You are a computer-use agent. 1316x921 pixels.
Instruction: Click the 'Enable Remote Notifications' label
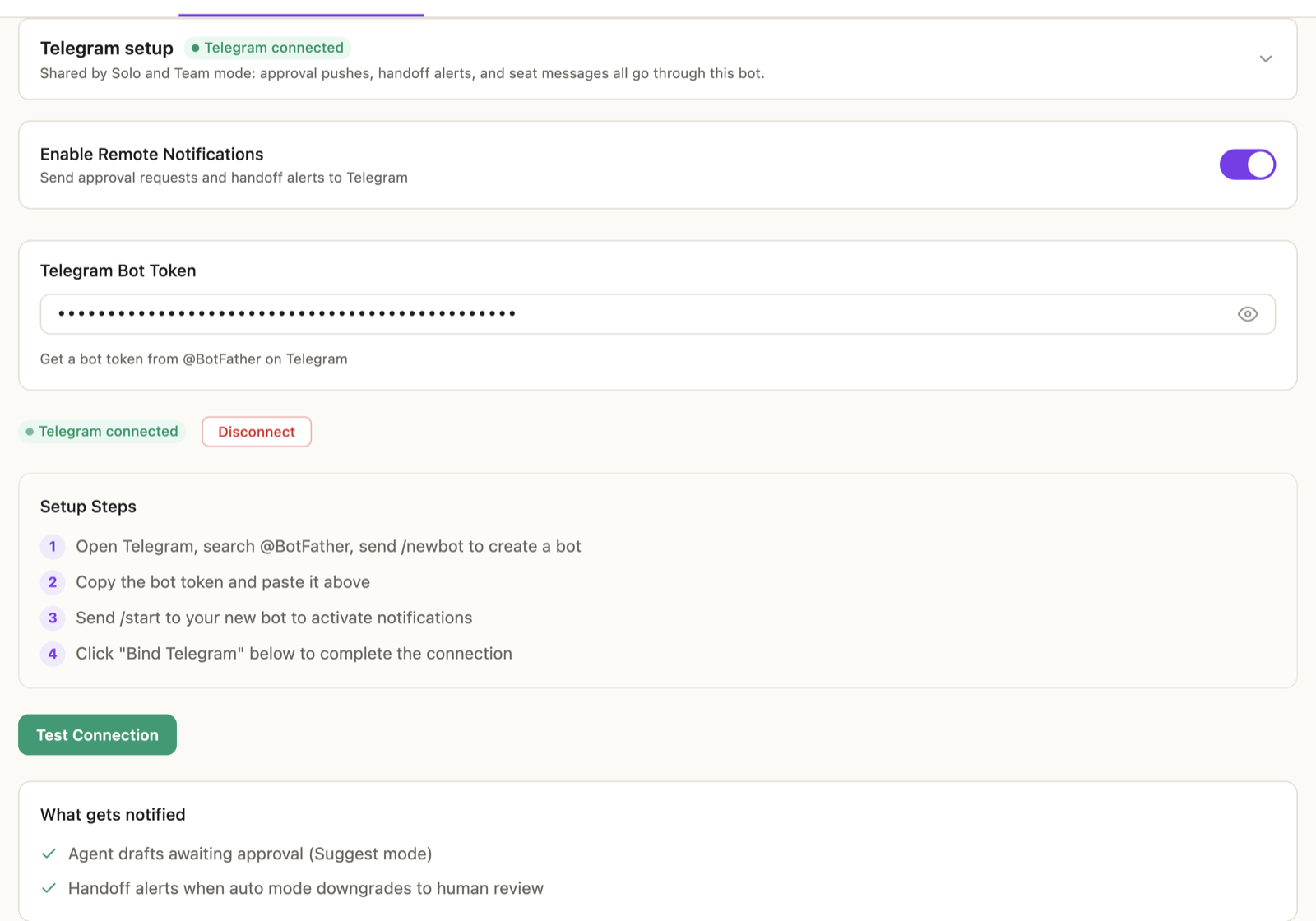click(151, 155)
